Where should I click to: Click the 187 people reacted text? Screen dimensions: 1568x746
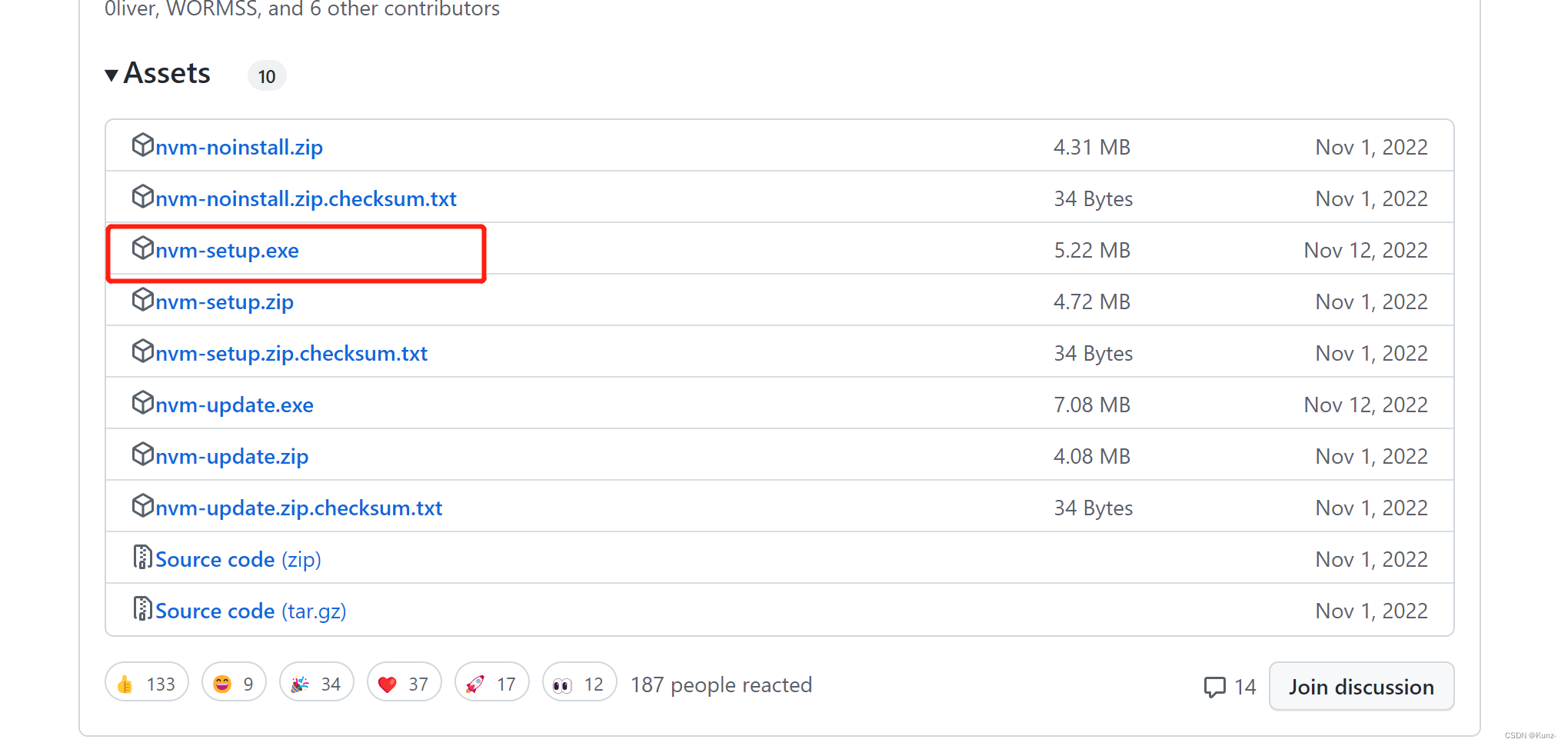click(721, 684)
